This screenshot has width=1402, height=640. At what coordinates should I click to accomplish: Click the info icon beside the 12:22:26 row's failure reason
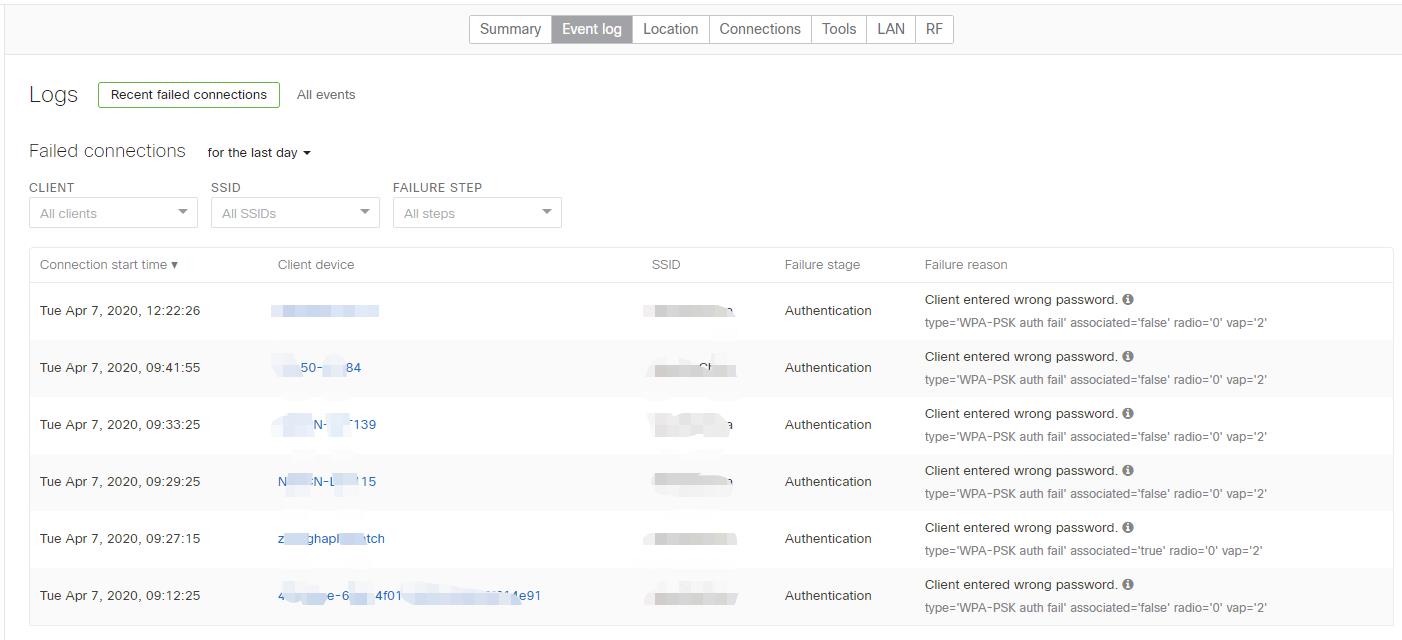coord(1127,299)
